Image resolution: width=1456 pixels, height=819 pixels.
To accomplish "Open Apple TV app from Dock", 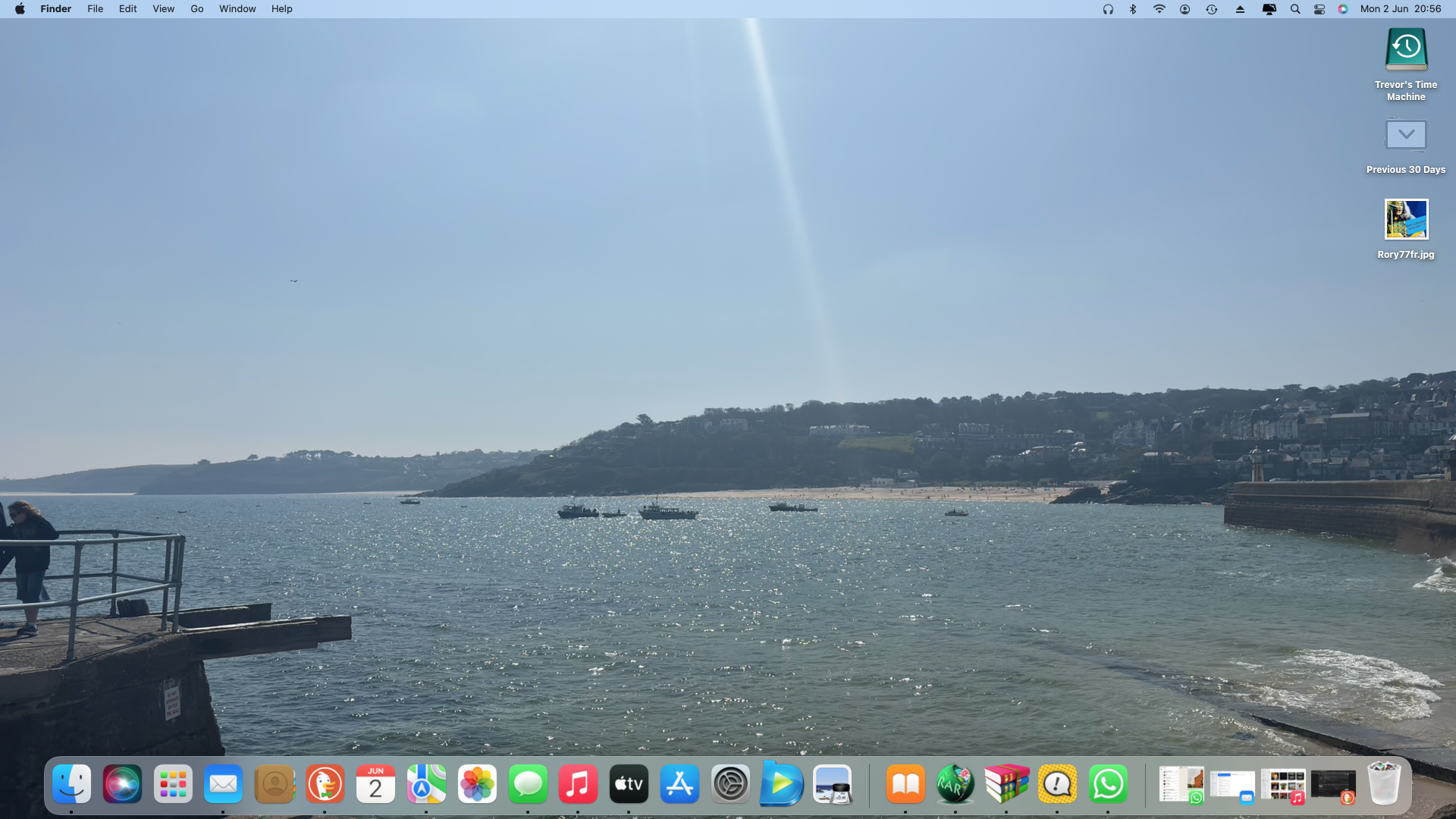I will pos(629,784).
